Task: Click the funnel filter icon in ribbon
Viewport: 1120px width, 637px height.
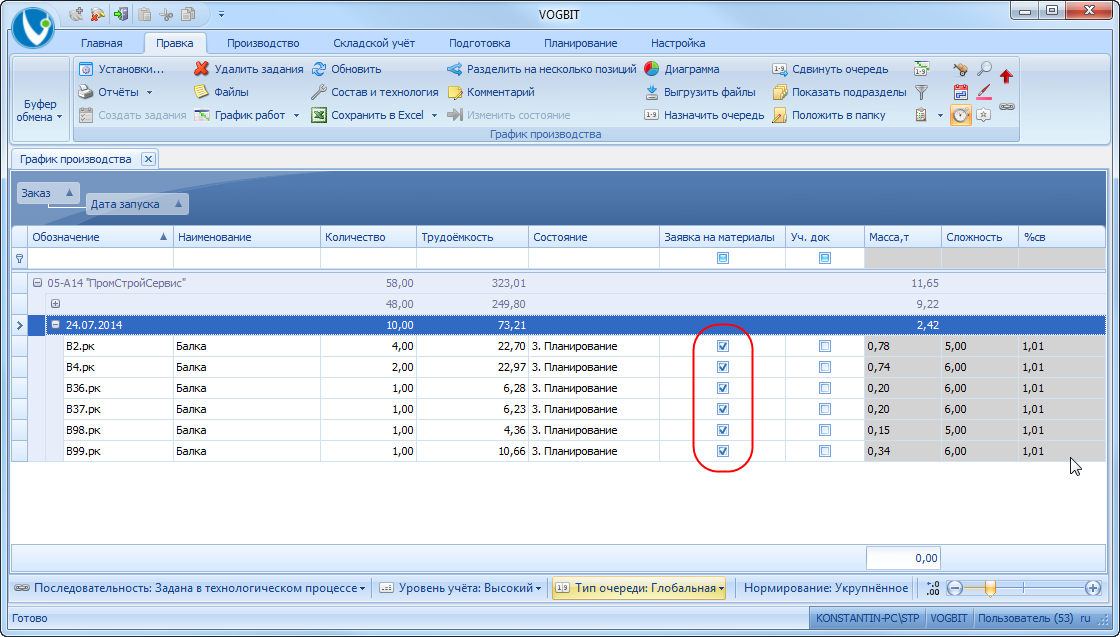Action: pos(922,92)
